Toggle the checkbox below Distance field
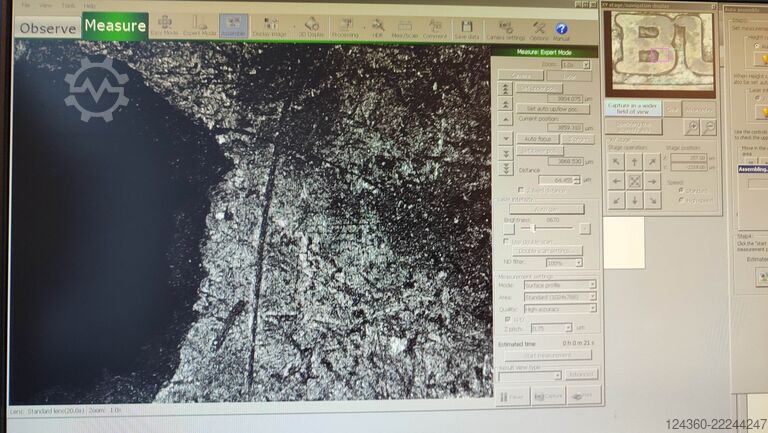768x433 pixels. [x=521, y=190]
